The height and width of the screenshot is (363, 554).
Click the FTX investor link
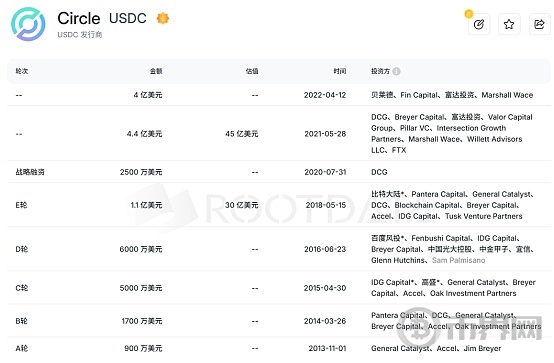(x=399, y=150)
